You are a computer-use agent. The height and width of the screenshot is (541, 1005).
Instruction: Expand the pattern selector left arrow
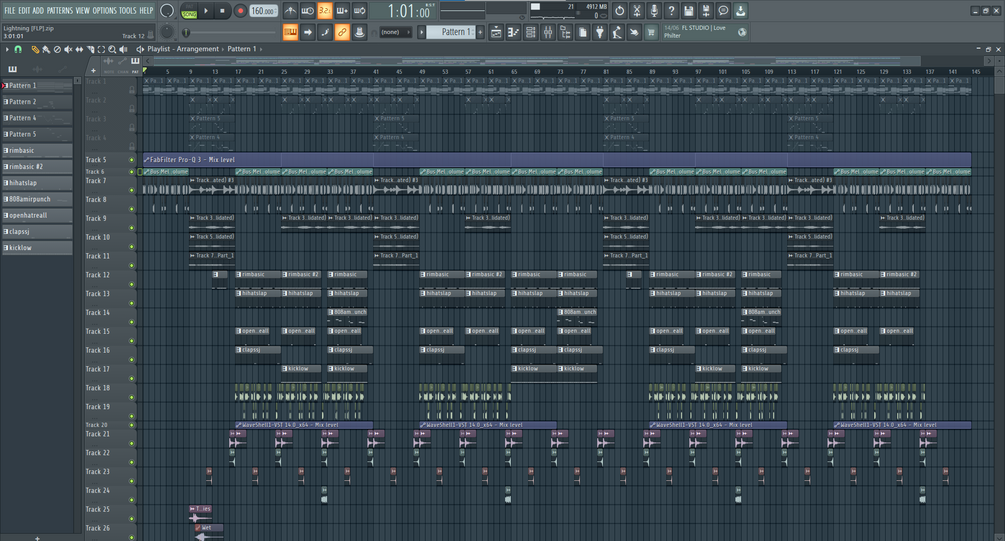coord(421,32)
